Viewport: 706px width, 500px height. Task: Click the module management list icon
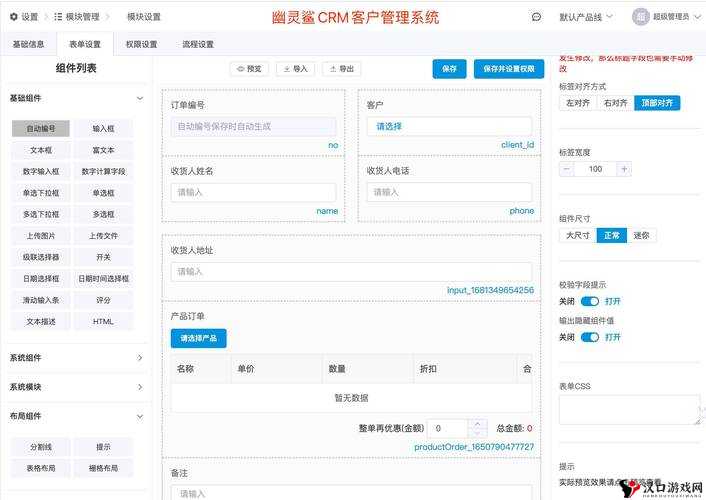(x=58, y=17)
